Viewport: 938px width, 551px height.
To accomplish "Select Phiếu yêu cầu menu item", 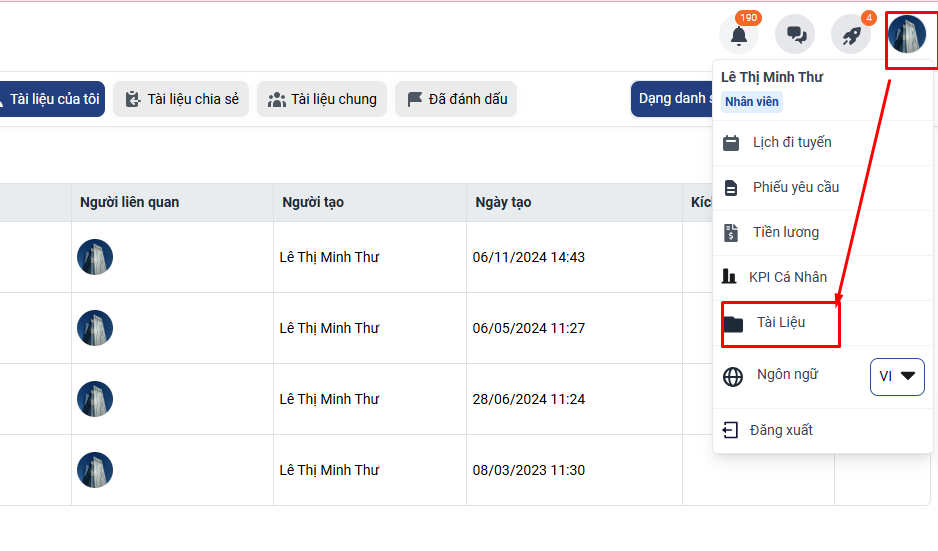I will 795,187.
